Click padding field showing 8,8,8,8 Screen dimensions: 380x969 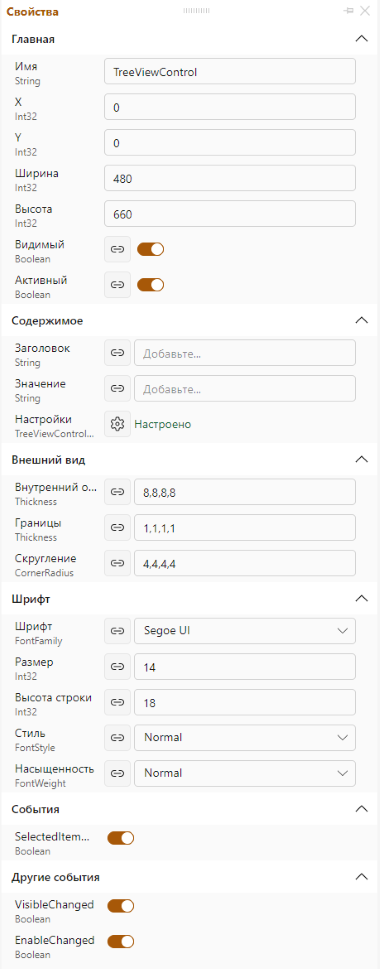point(245,492)
